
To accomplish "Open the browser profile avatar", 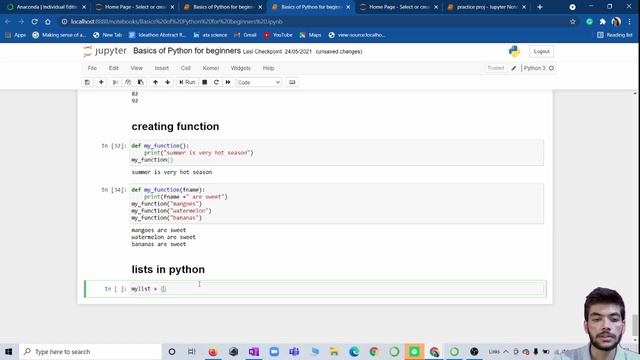I will pyautogui.click(x=616, y=22).
